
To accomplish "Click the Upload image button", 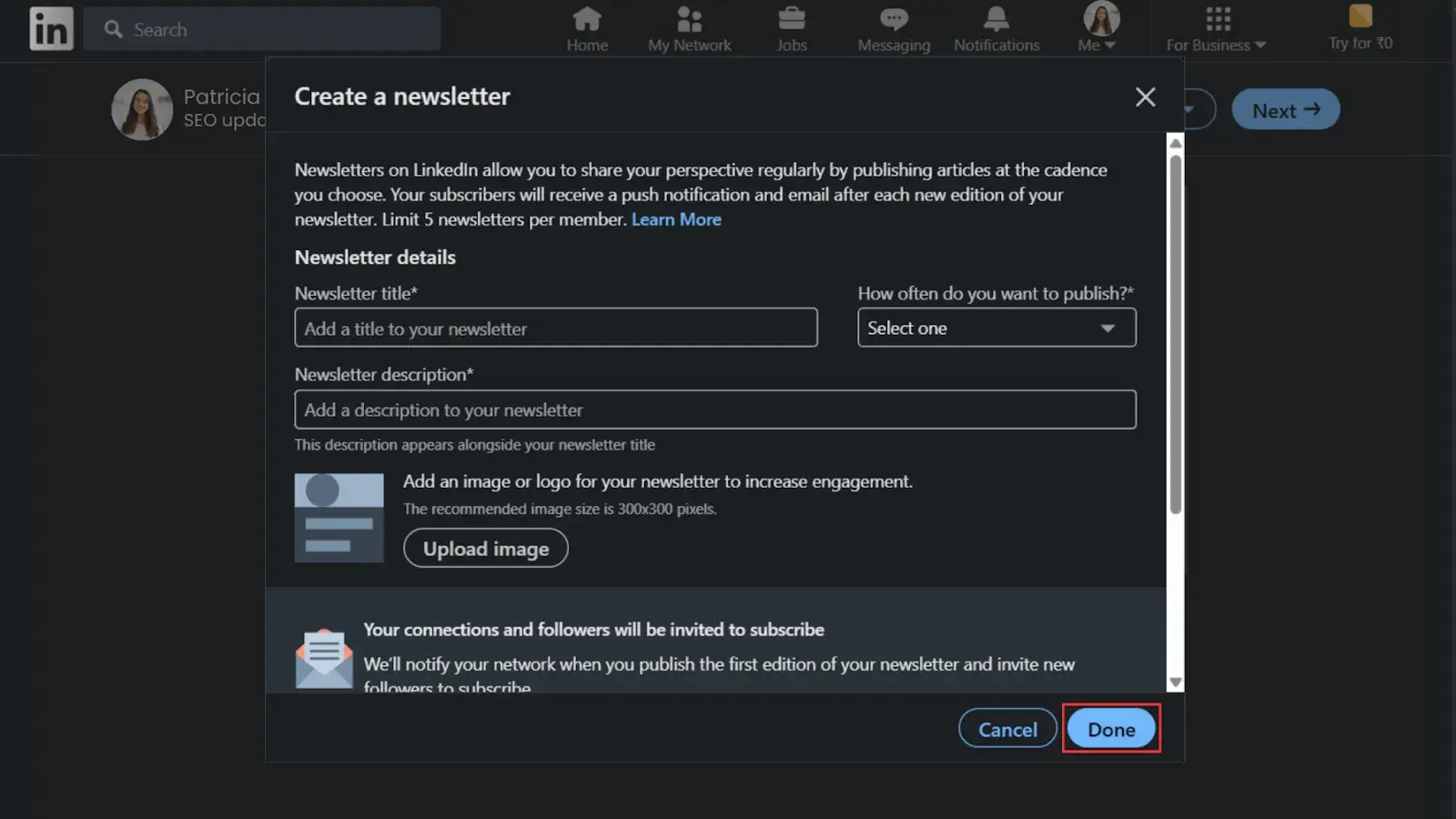I will coord(485,548).
